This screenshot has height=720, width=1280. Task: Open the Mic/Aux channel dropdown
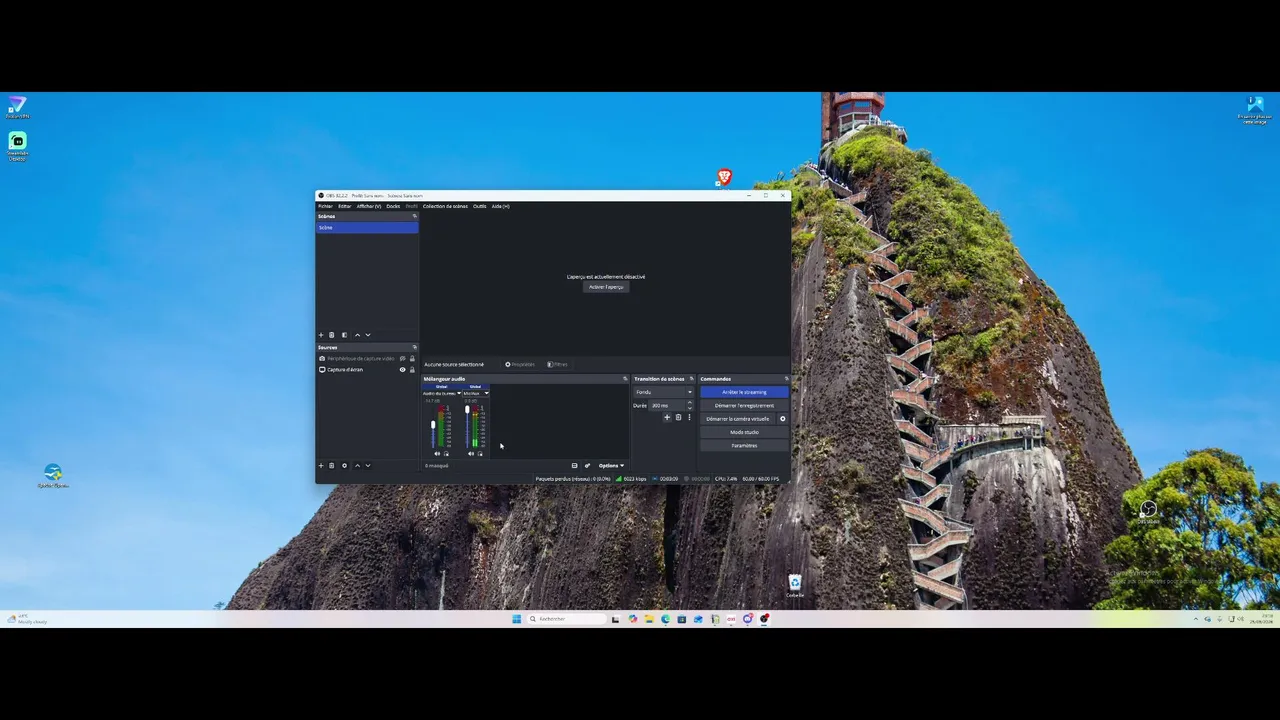coord(476,393)
